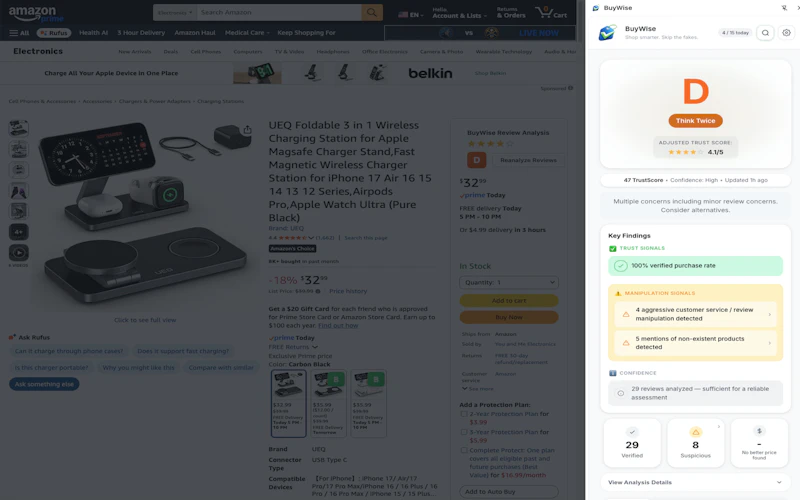Select the second color variant swatch
The height and width of the screenshot is (500, 800).
click(x=329, y=403)
